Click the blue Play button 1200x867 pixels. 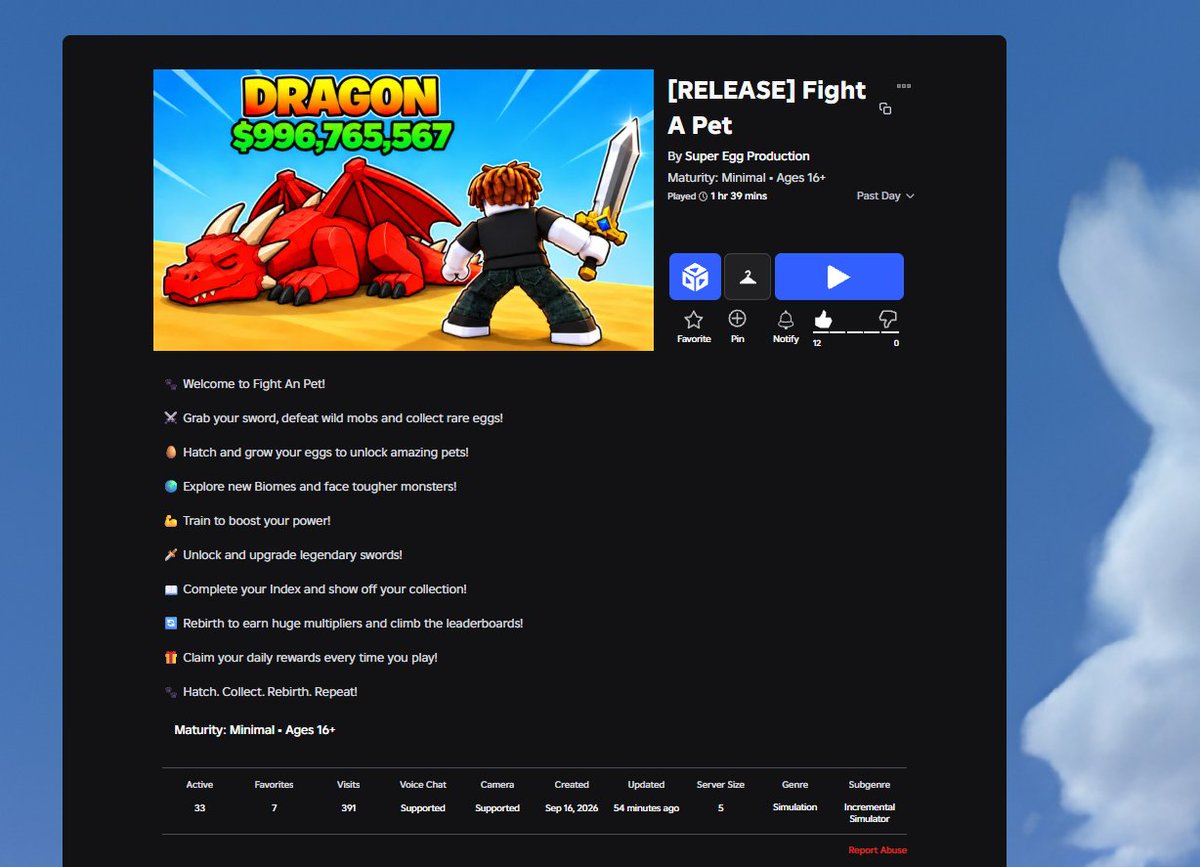(x=839, y=277)
